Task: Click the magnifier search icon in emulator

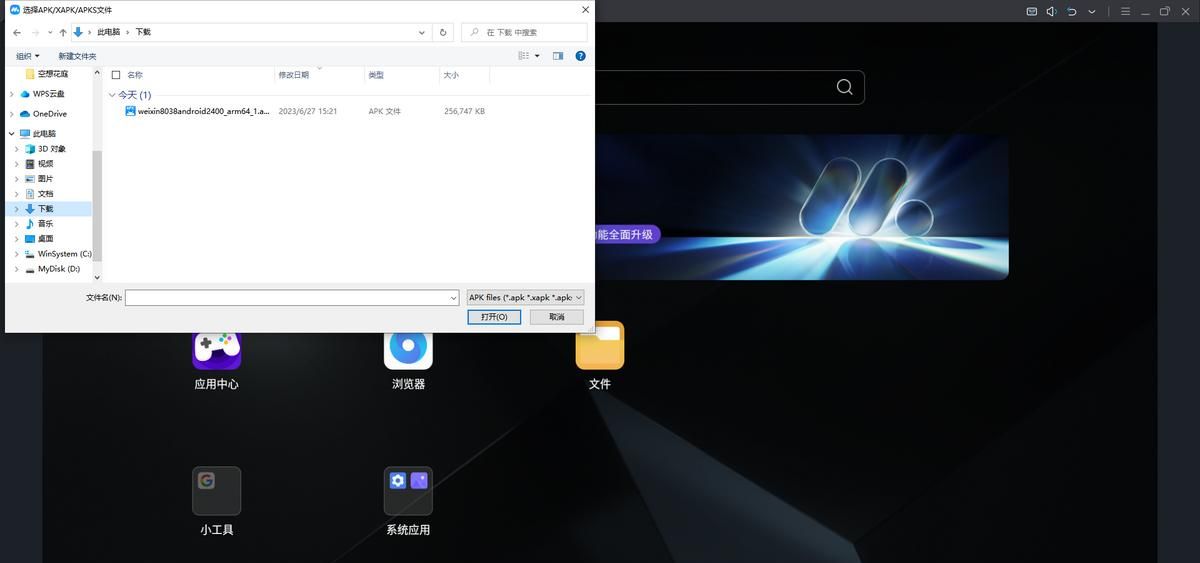Action: click(x=845, y=87)
